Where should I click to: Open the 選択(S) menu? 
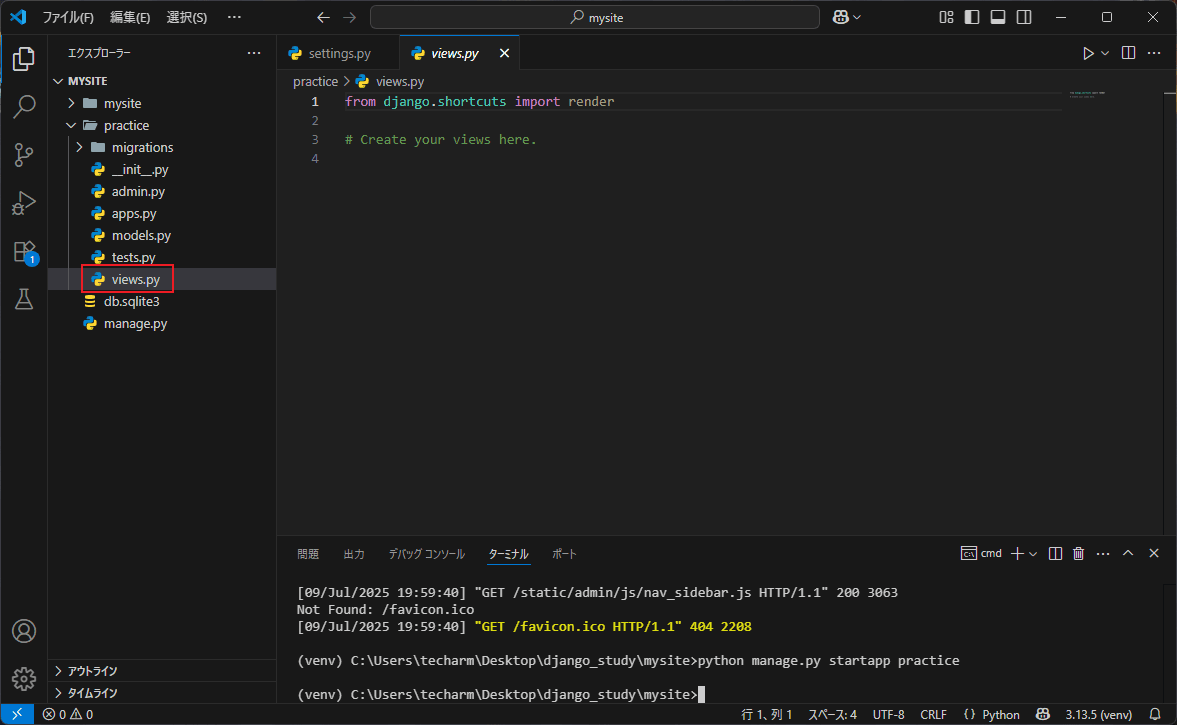(186, 17)
